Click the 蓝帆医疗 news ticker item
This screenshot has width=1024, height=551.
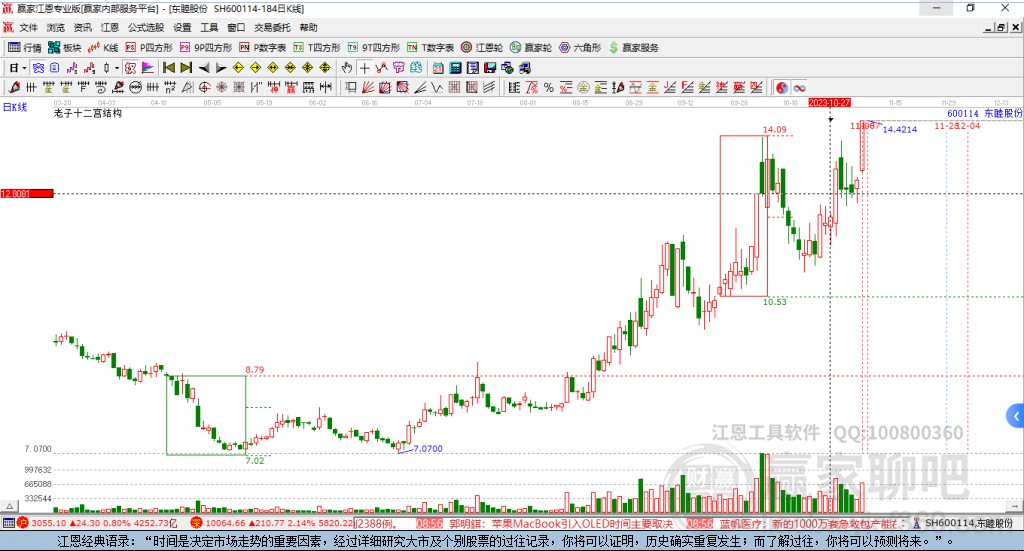tap(809, 524)
